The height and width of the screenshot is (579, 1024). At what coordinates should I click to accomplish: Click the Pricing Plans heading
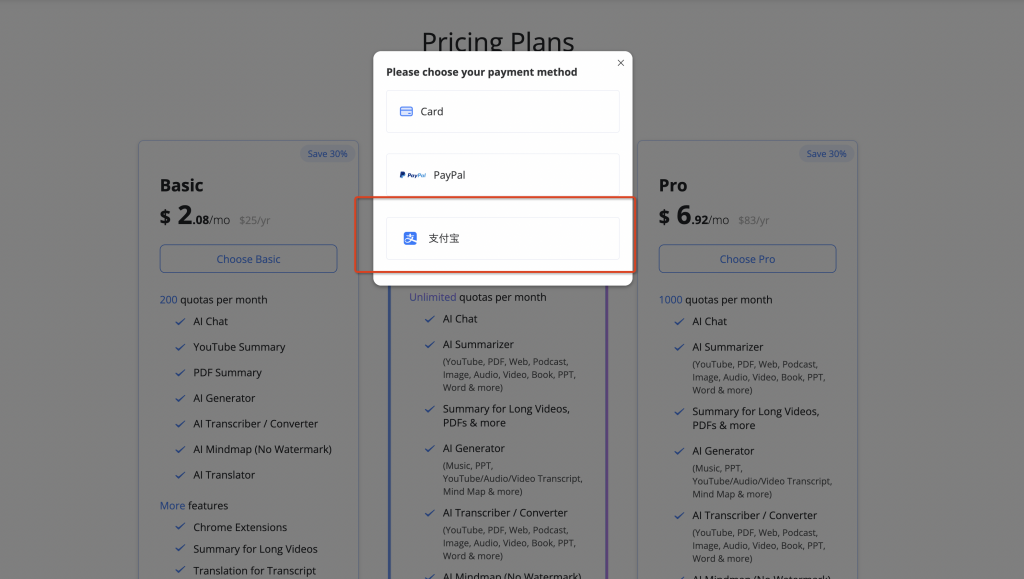[x=498, y=41]
